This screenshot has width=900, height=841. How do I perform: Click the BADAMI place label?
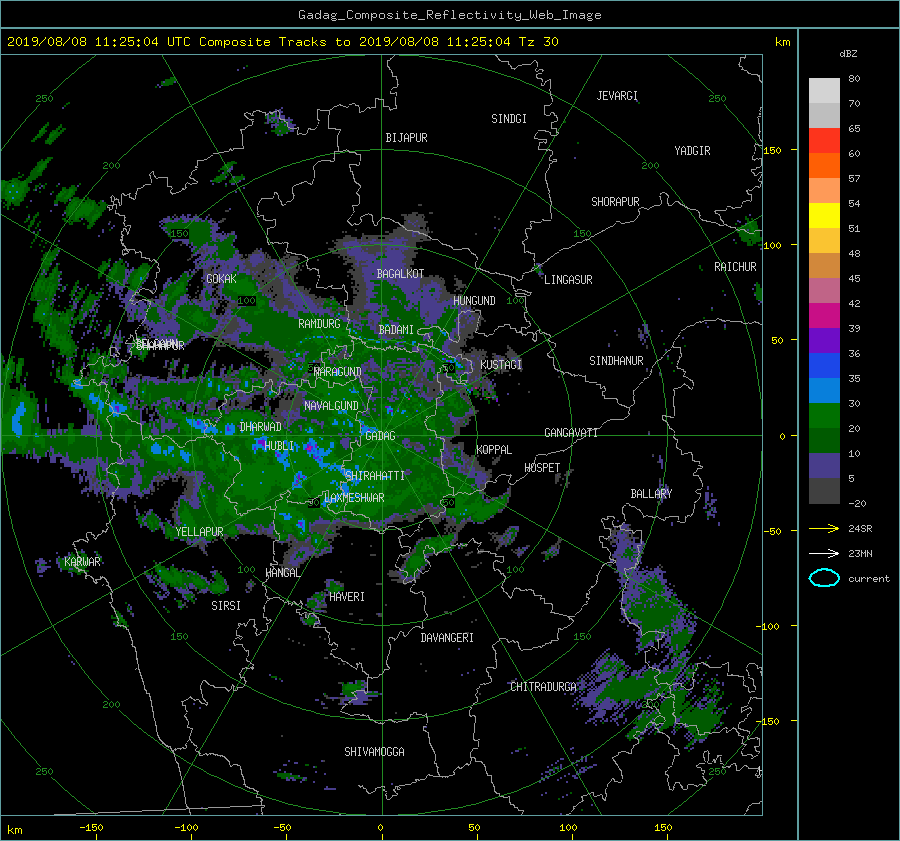tap(396, 330)
